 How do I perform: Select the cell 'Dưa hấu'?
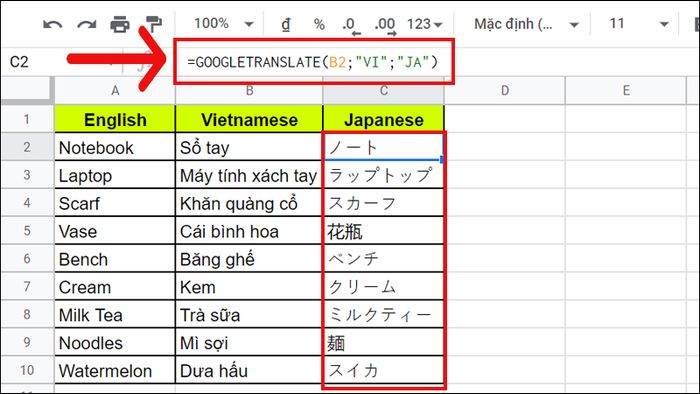(x=249, y=370)
